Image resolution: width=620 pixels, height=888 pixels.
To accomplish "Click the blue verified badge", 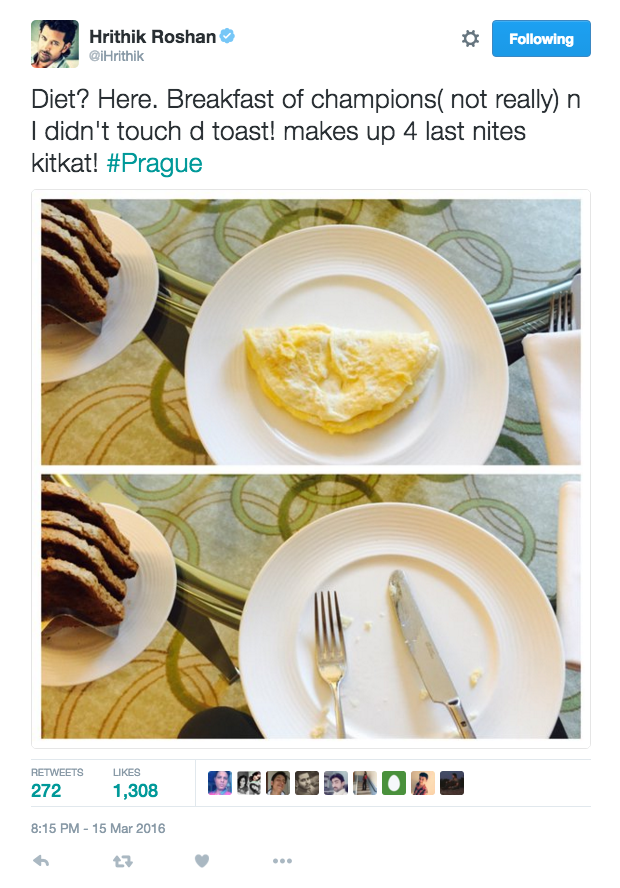I will point(227,36).
